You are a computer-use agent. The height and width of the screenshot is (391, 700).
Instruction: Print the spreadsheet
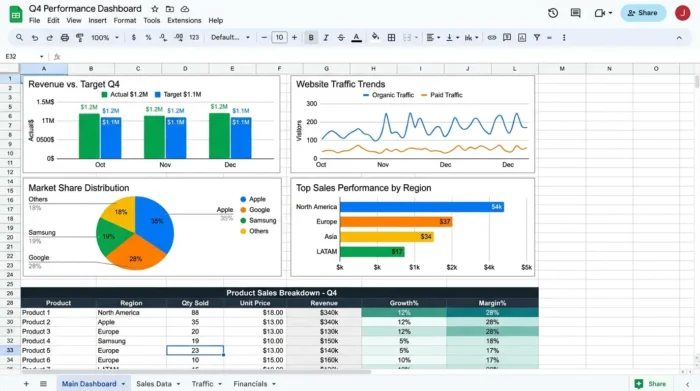(x=65, y=37)
